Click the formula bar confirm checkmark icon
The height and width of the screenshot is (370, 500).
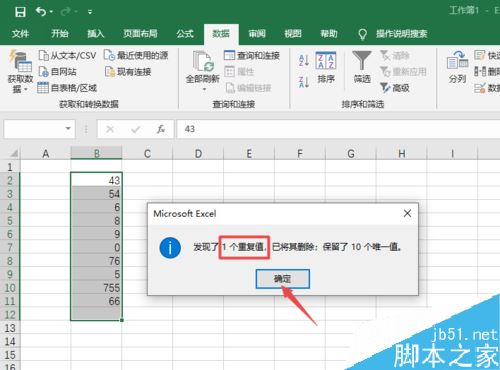pyautogui.click(x=135, y=129)
